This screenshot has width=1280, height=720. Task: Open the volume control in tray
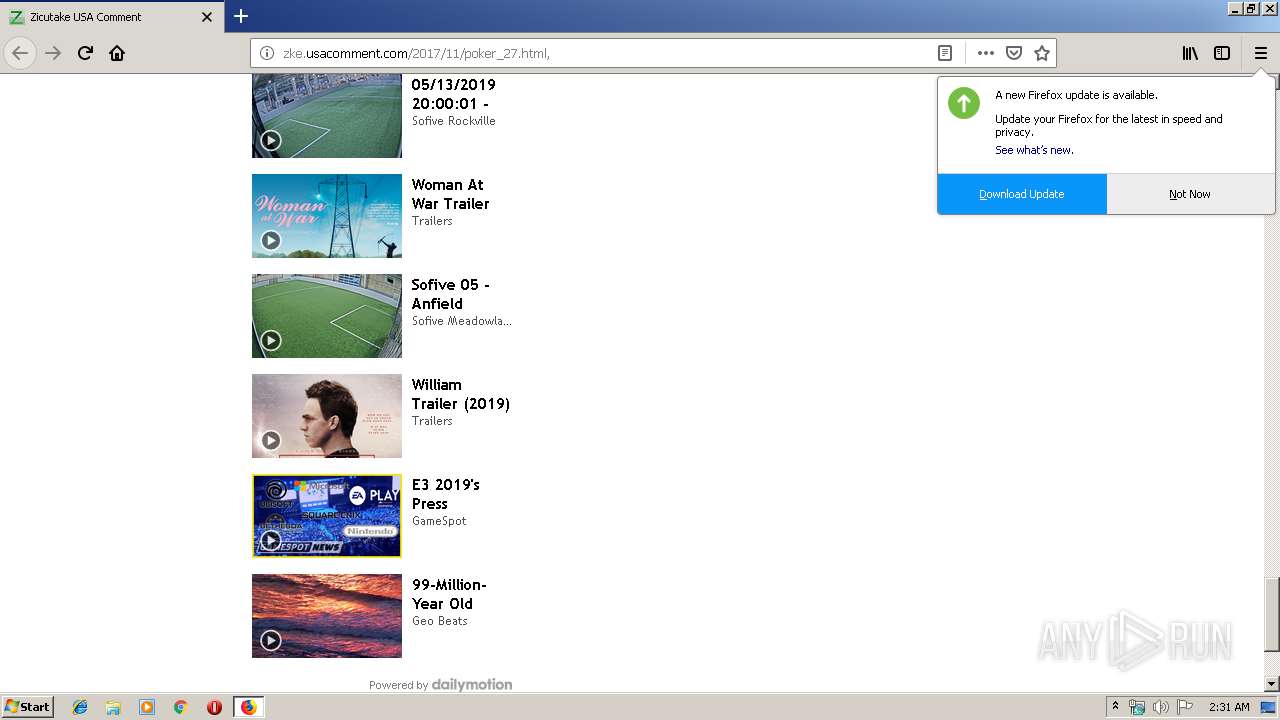click(x=1161, y=707)
